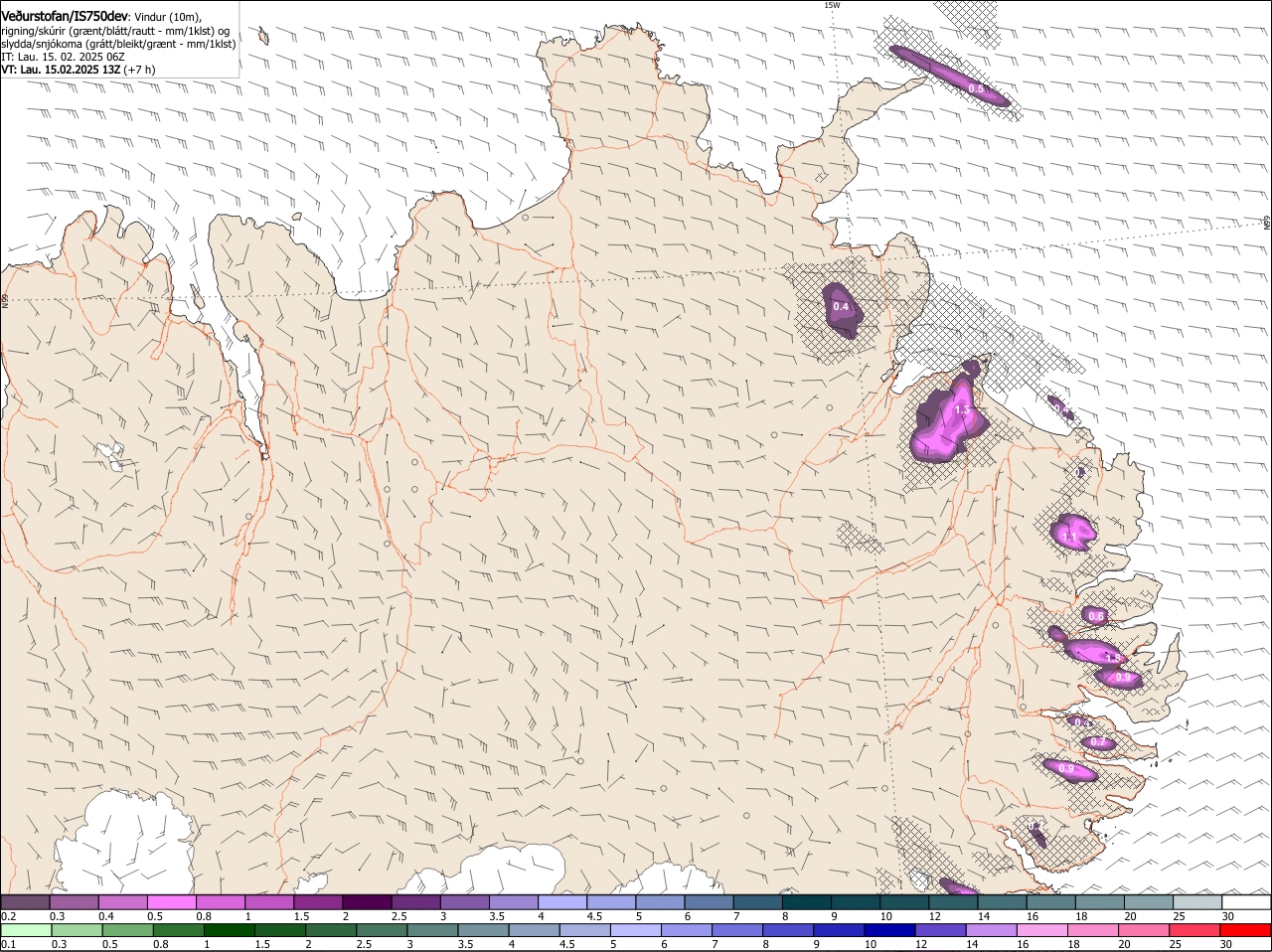Pick the 25–30 red-pink swatch in bottom row
The image size is (1272, 952).
click(1195, 930)
